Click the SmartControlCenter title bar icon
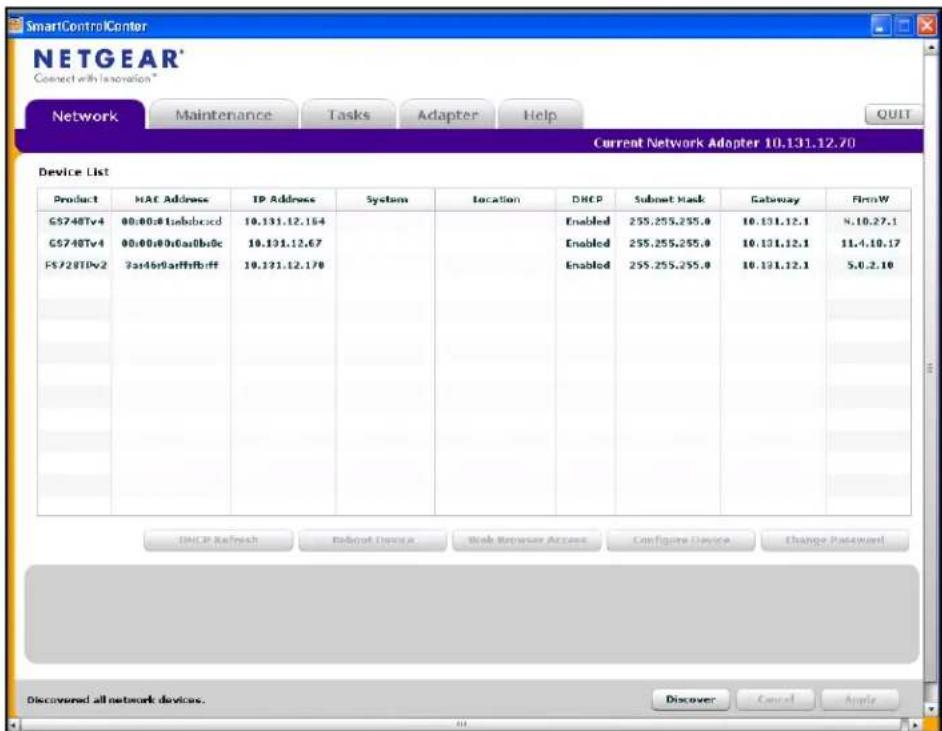942x731 pixels. click(15, 26)
